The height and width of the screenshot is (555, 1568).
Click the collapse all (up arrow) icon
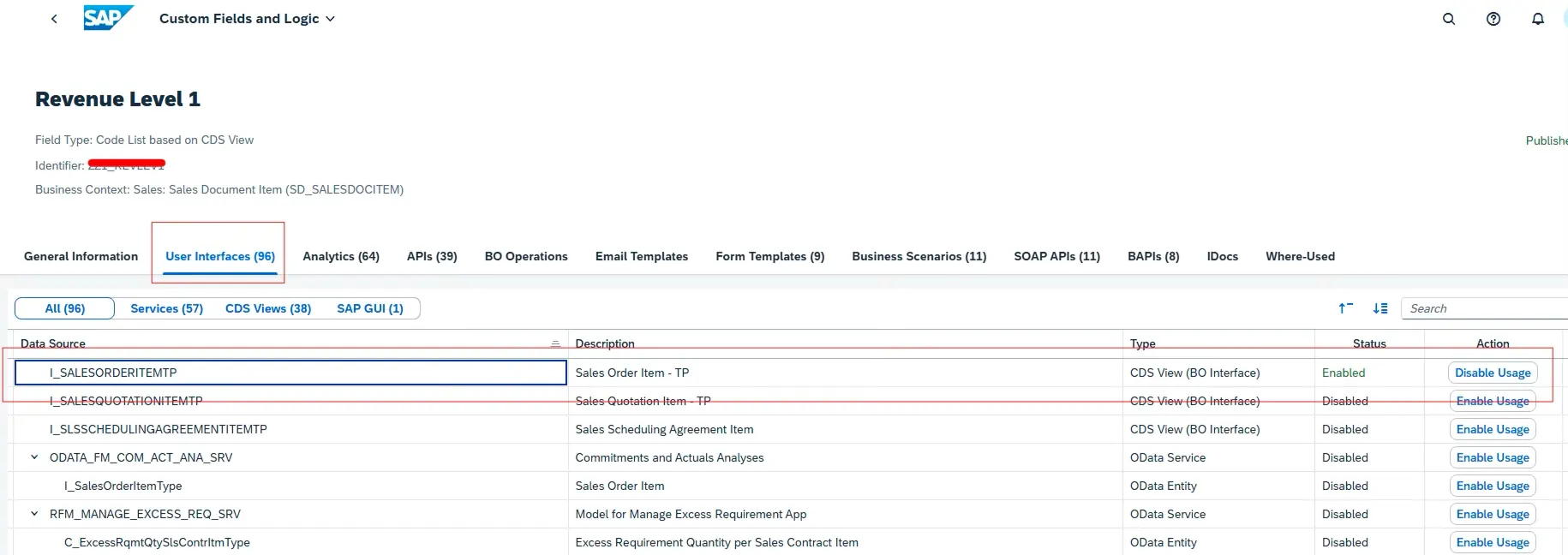coord(1345,308)
